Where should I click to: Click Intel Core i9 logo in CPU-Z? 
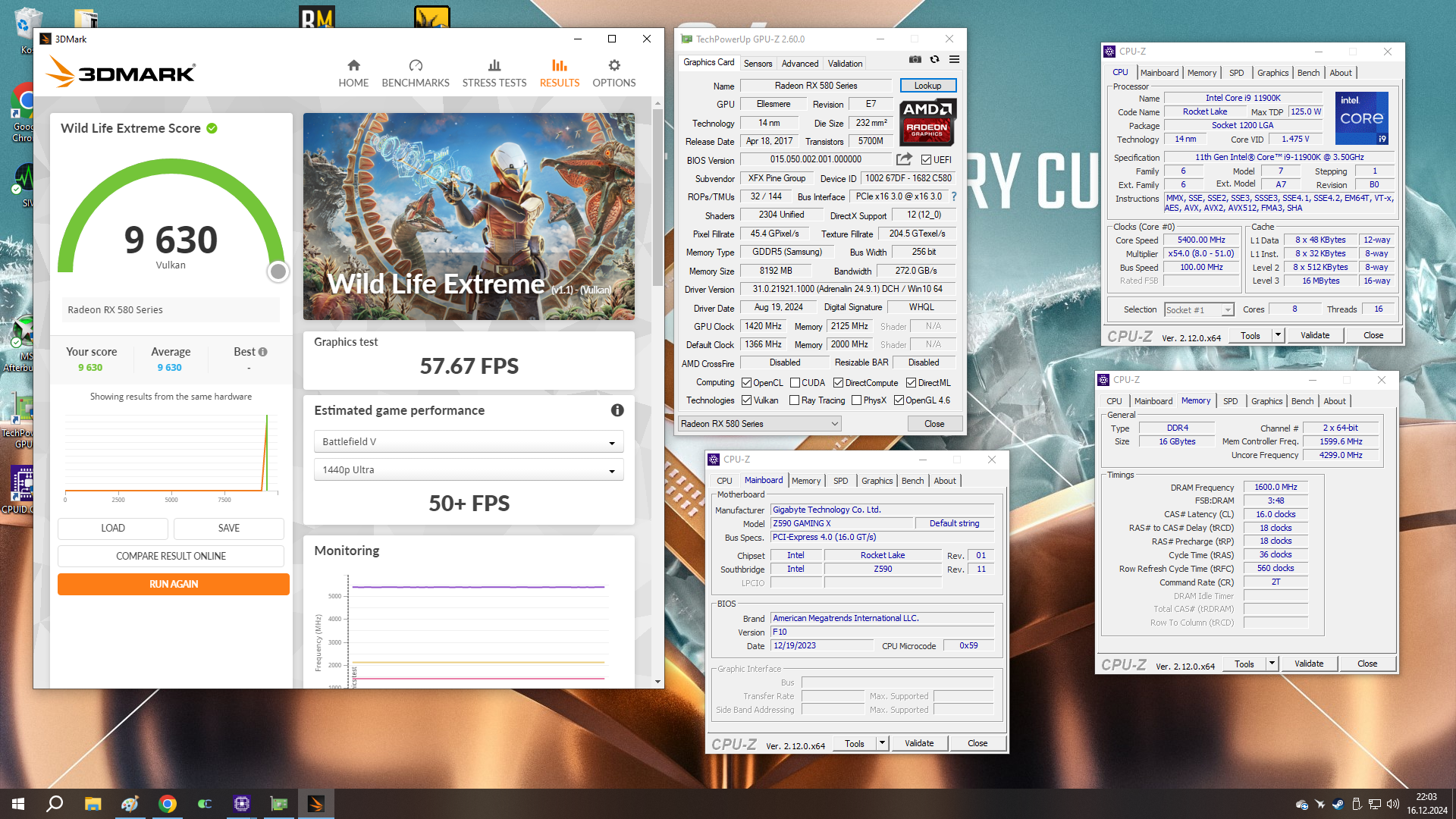point(1361,118)
